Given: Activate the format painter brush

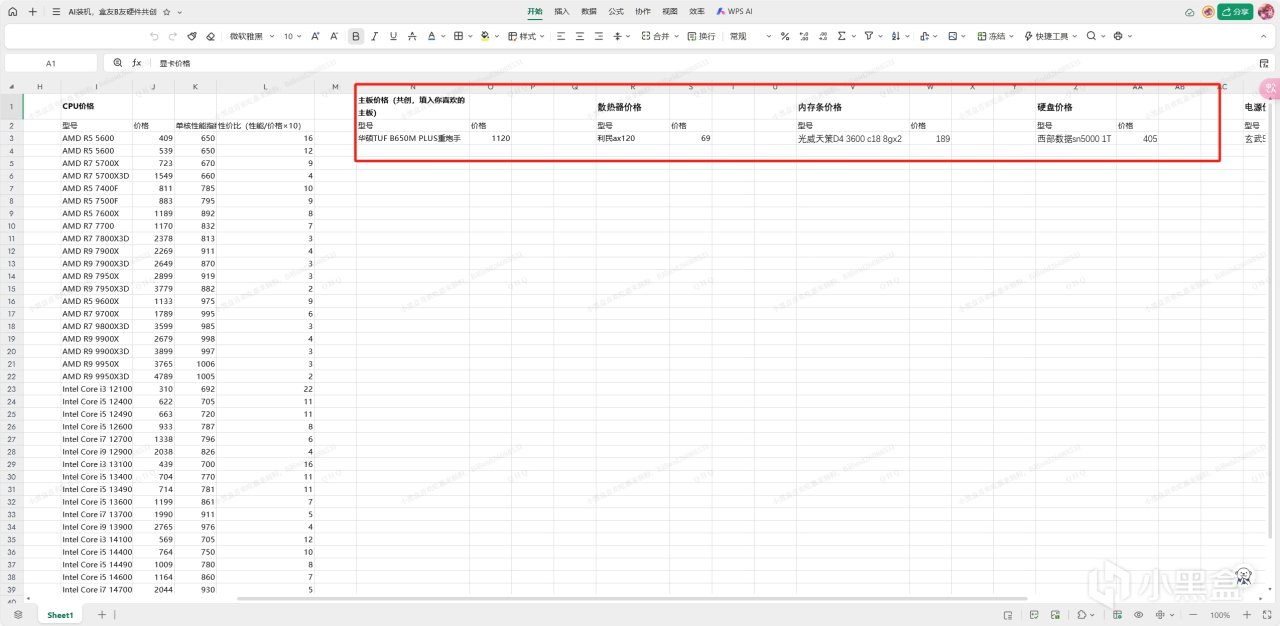Looking at the screenshot, I should click(x=191, y=36).
